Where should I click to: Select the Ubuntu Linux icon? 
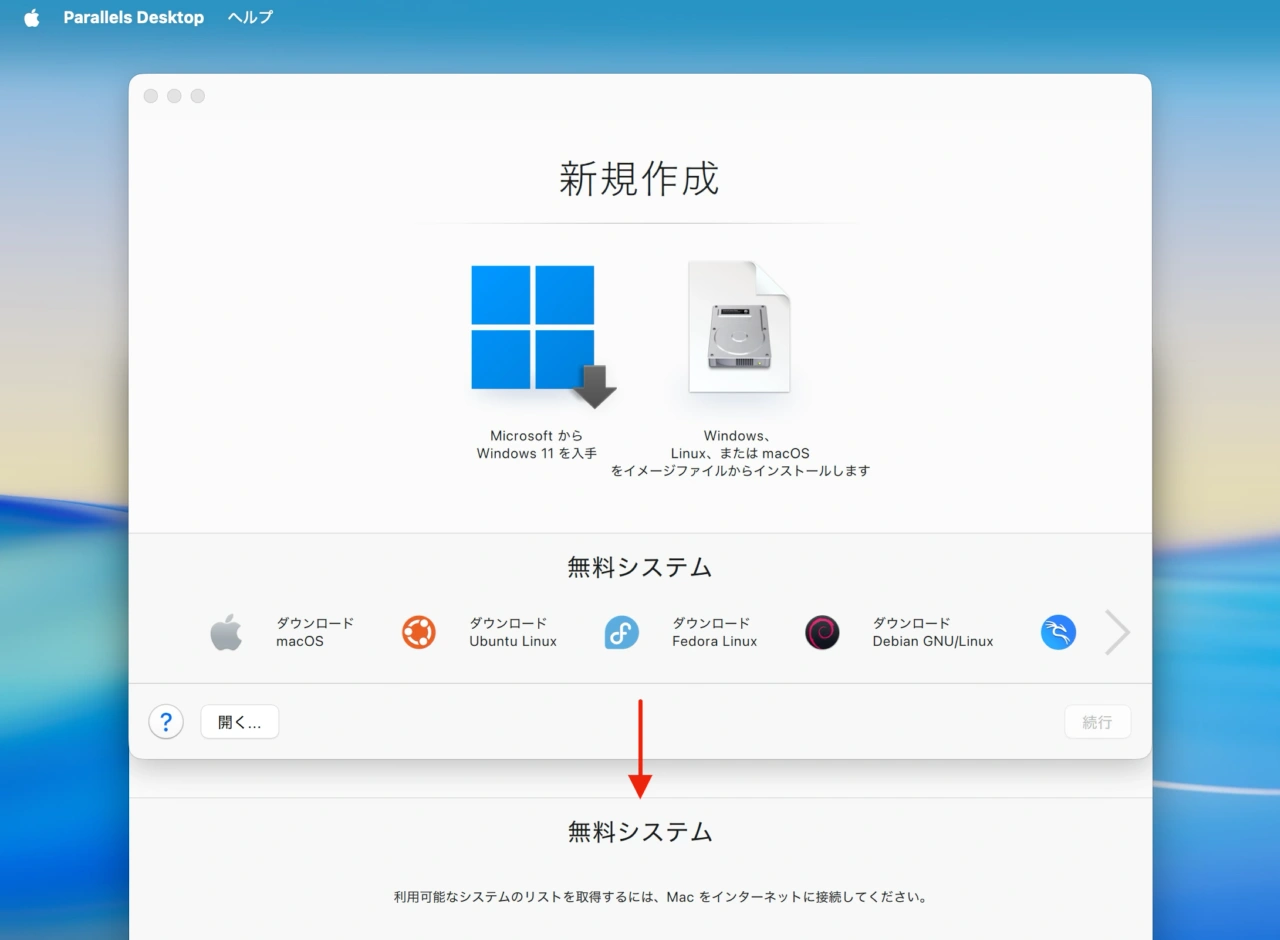pos(418,632)
